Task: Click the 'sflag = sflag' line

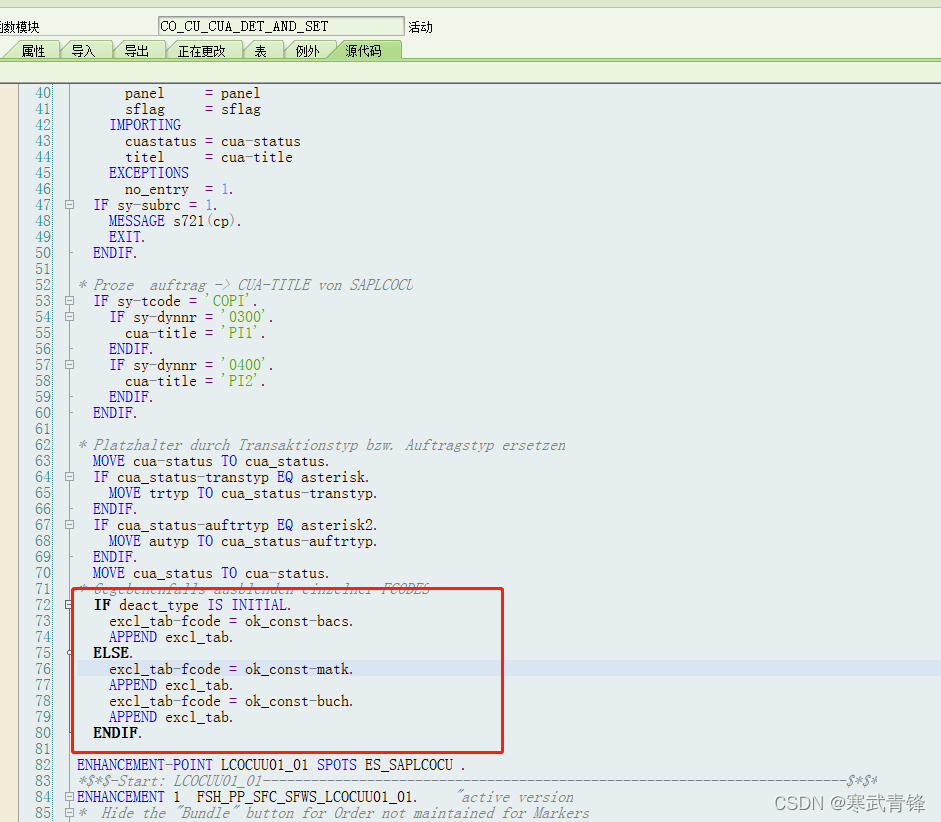Action: click(x=193, y=109)
